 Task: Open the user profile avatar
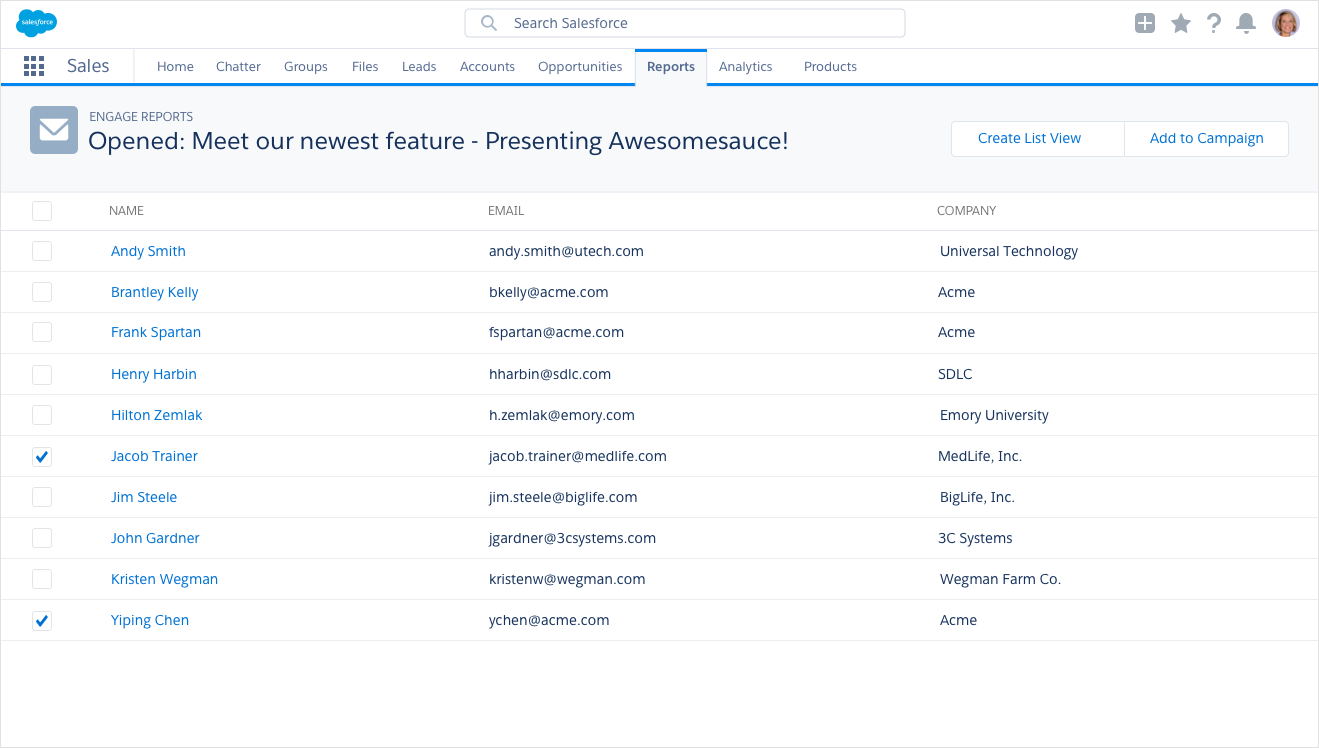1286,23
